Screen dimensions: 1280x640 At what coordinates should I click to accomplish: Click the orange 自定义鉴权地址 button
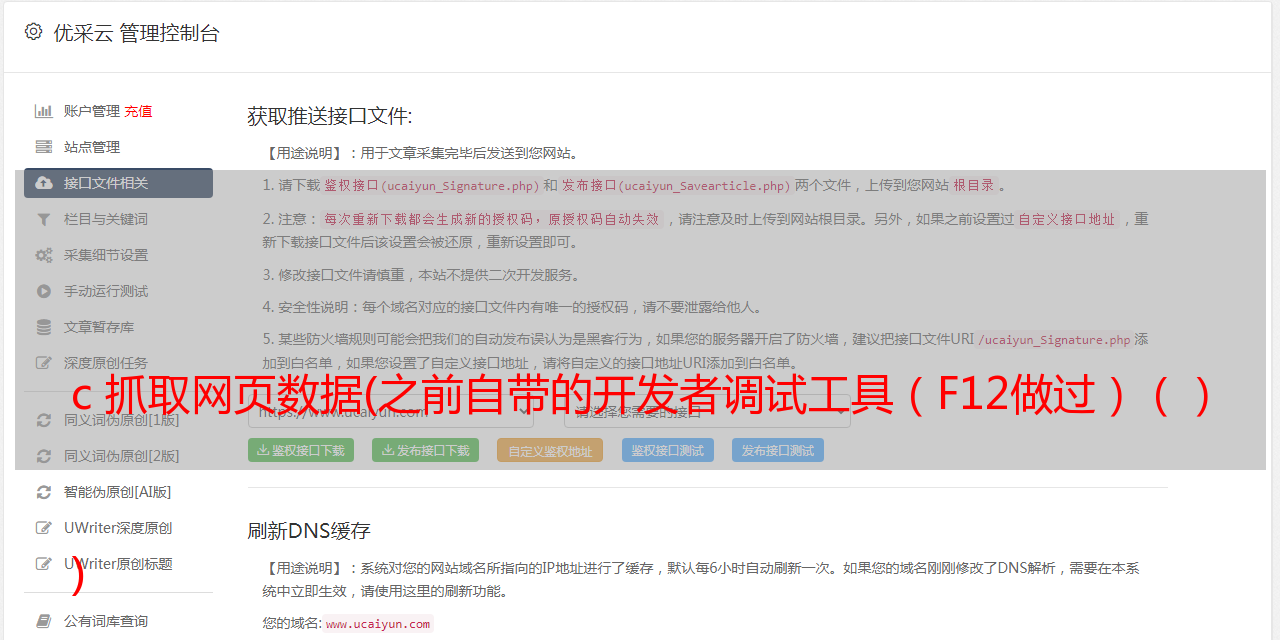[x=550, y=450]
